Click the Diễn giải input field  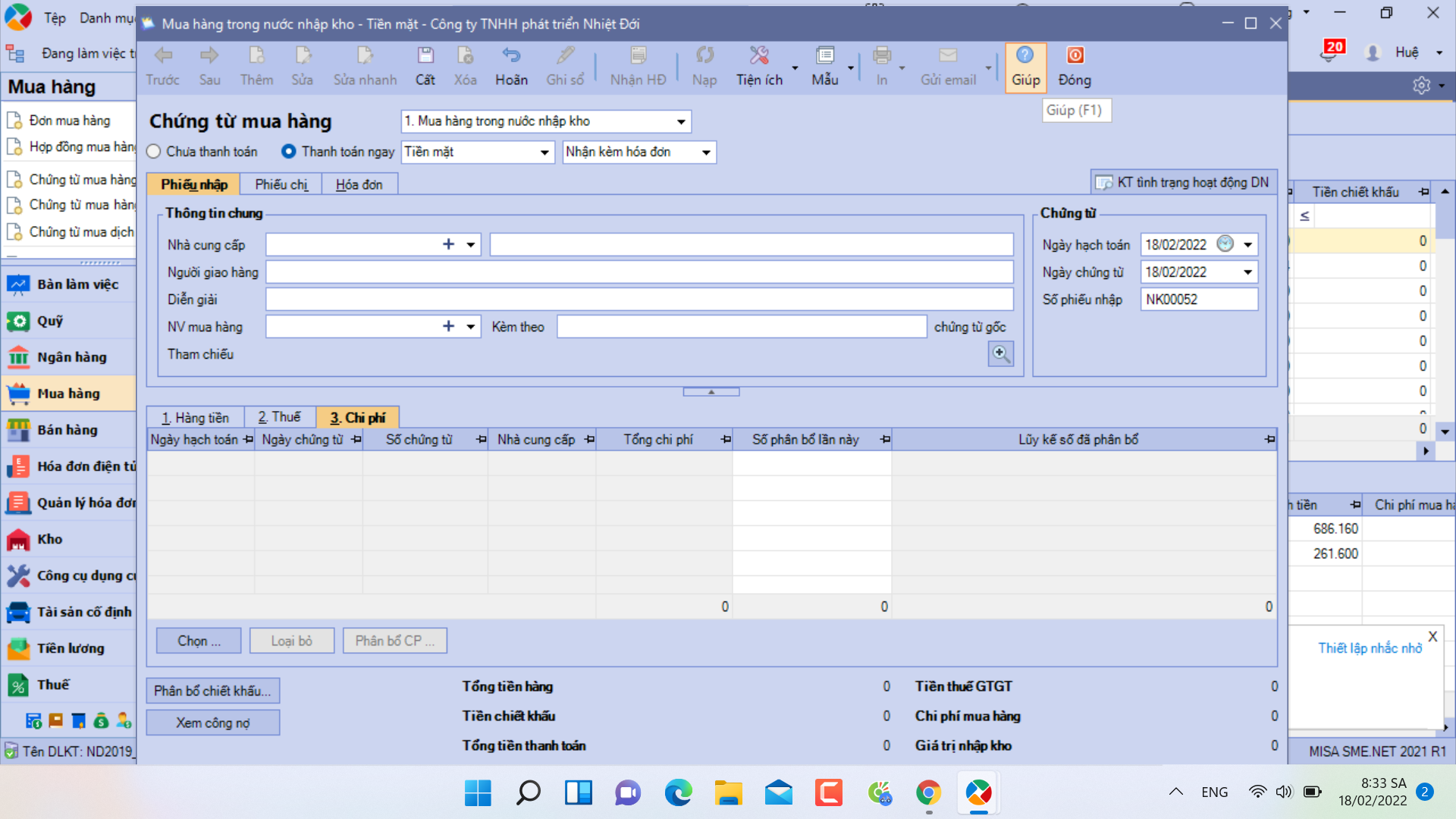639,300
